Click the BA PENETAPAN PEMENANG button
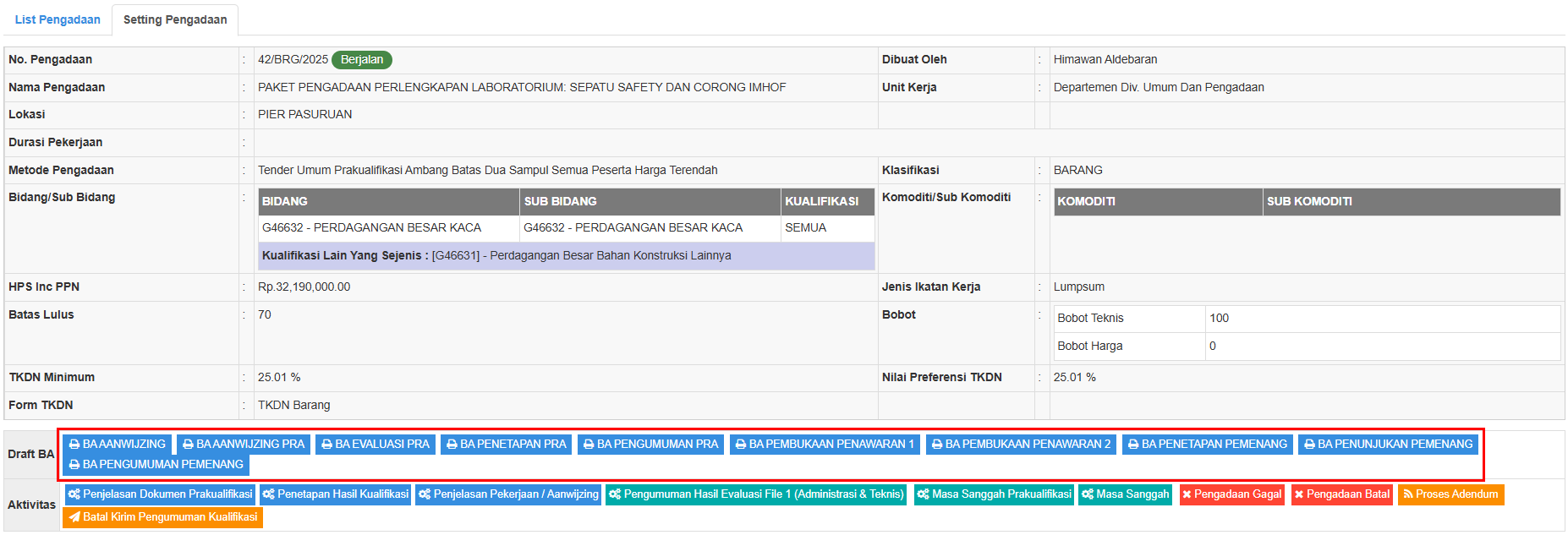1568x535 pixels. coord(1207,445)
